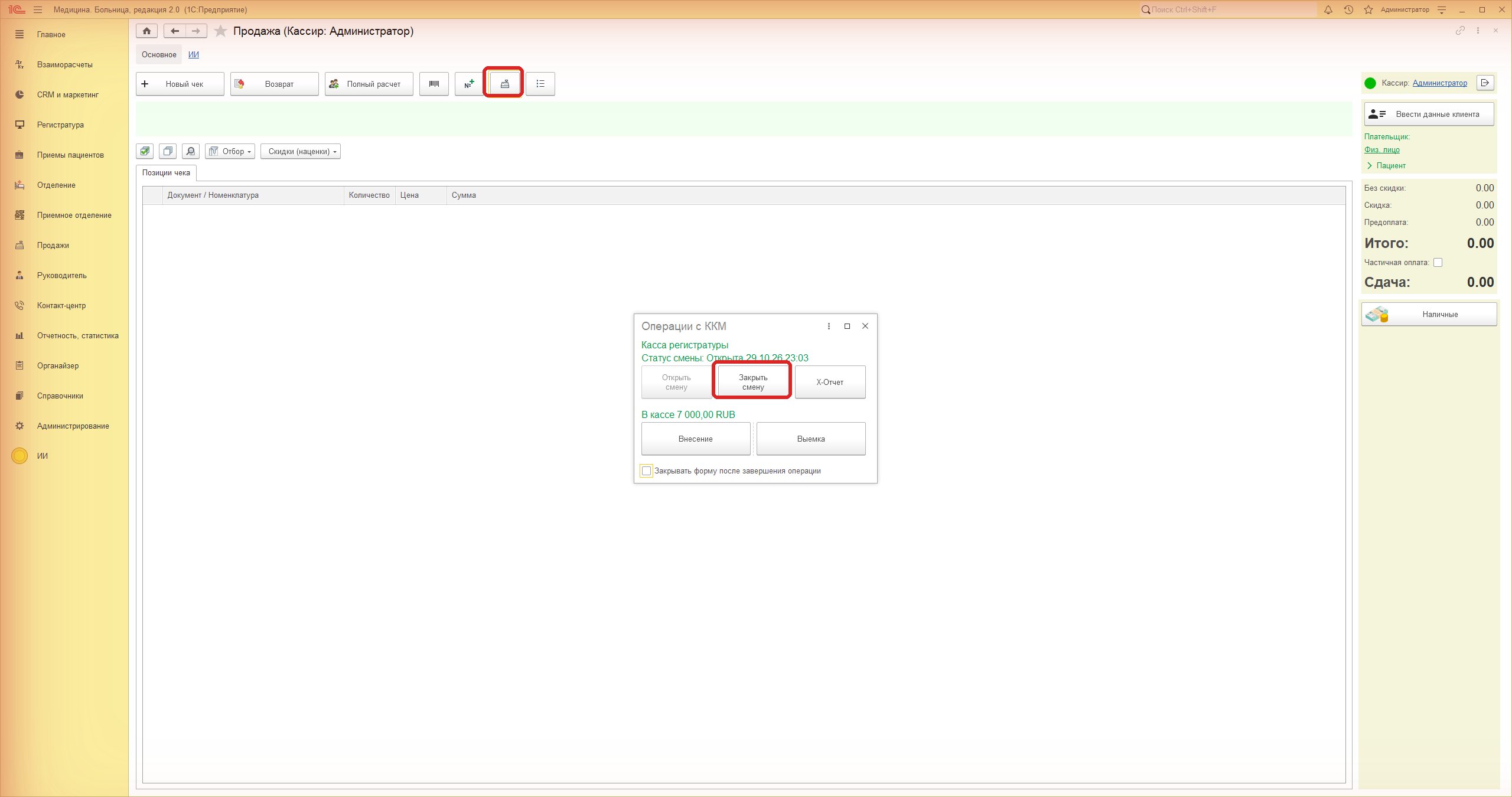Click the 'Х-Отчет' button
1512x797 pixels.
(830, 382)
